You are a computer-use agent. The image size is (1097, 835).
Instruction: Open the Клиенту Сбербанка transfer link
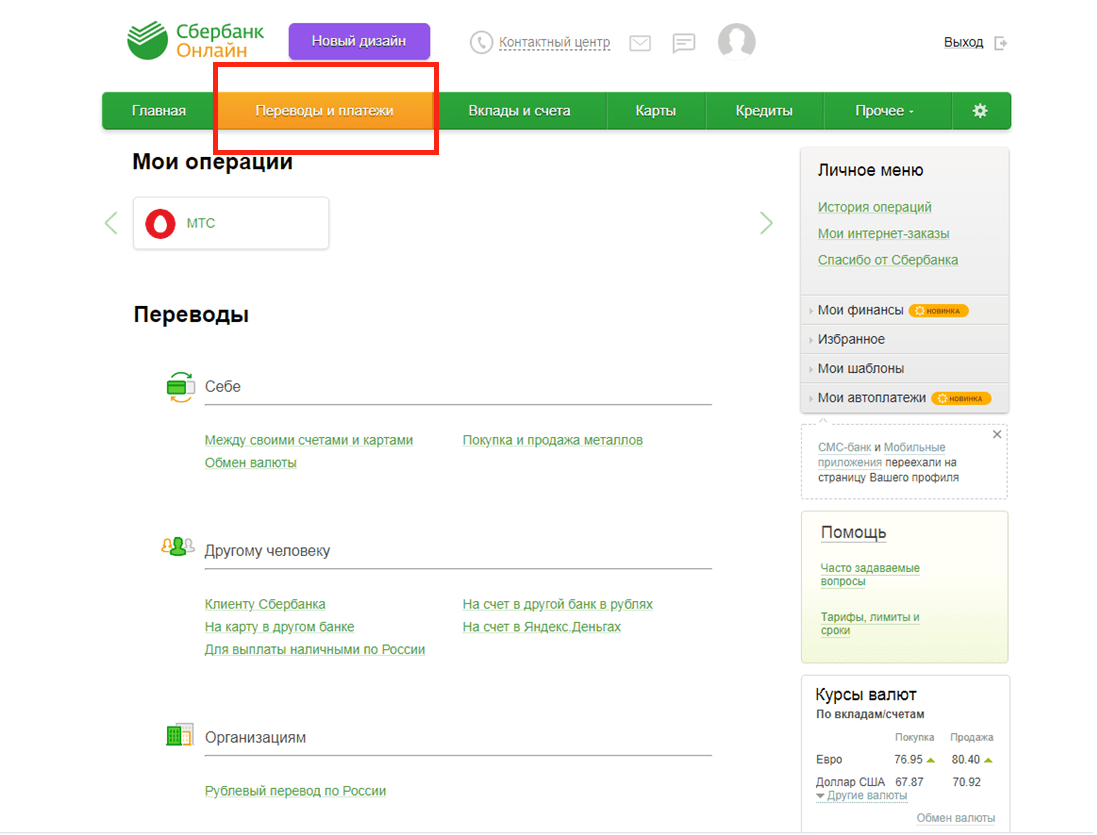[265, 604]
